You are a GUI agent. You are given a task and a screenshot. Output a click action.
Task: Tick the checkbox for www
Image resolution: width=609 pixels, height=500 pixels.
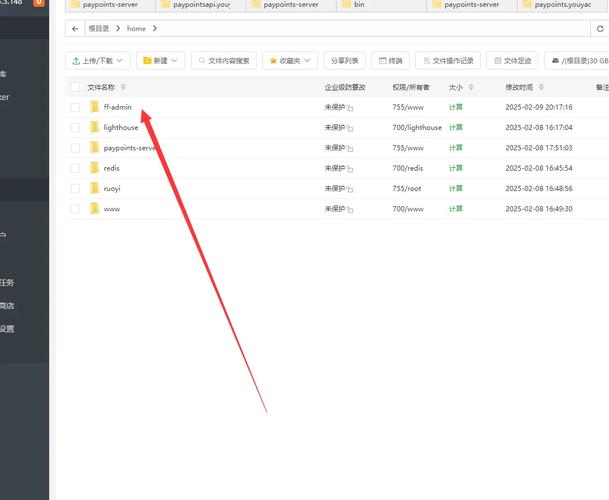[75, 209]
